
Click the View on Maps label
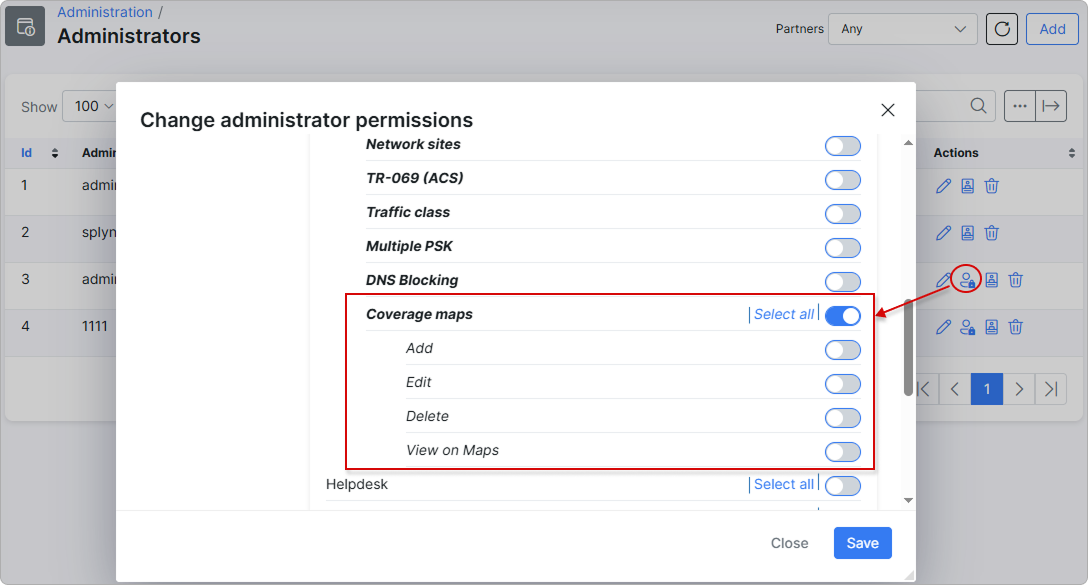tap(452, 450)
